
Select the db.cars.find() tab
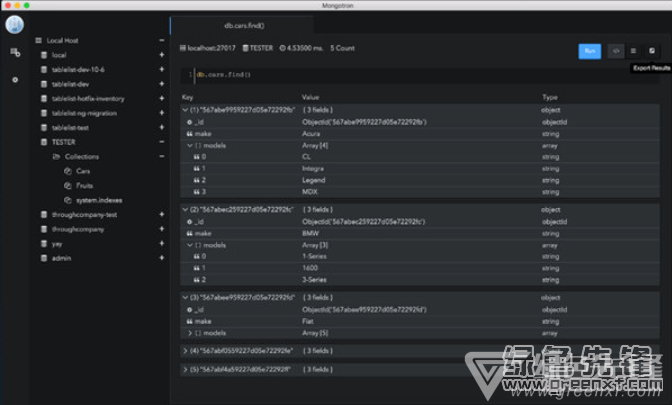click(x=244, y=26)
